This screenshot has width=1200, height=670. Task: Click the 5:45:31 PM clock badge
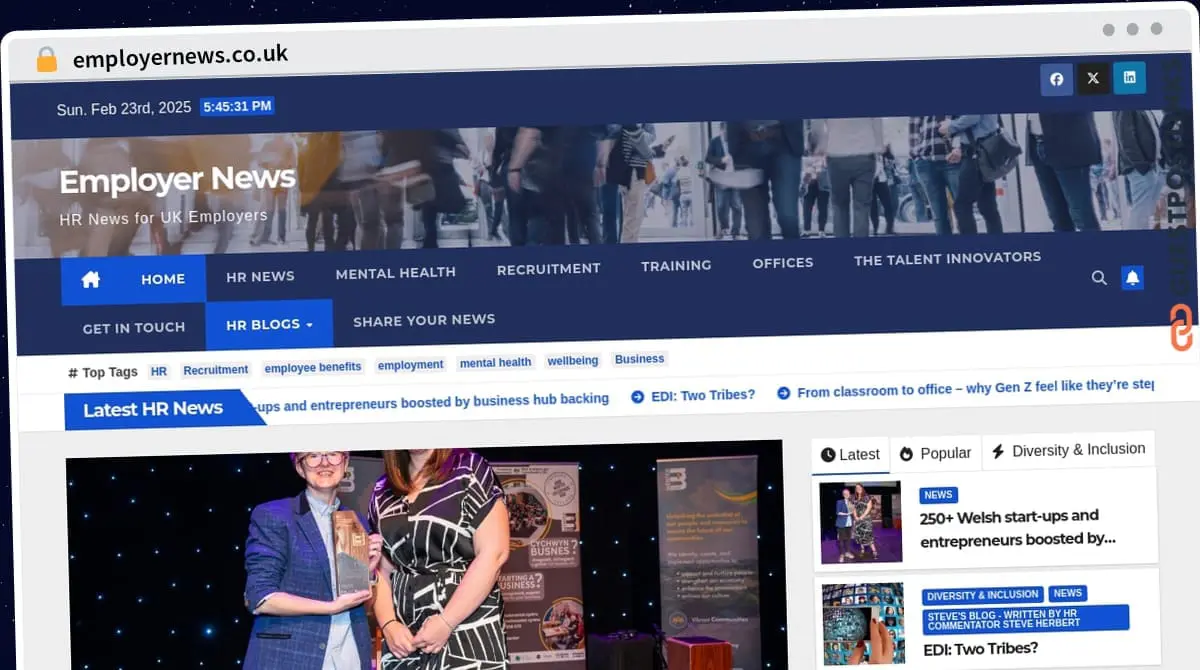[237, 106]
